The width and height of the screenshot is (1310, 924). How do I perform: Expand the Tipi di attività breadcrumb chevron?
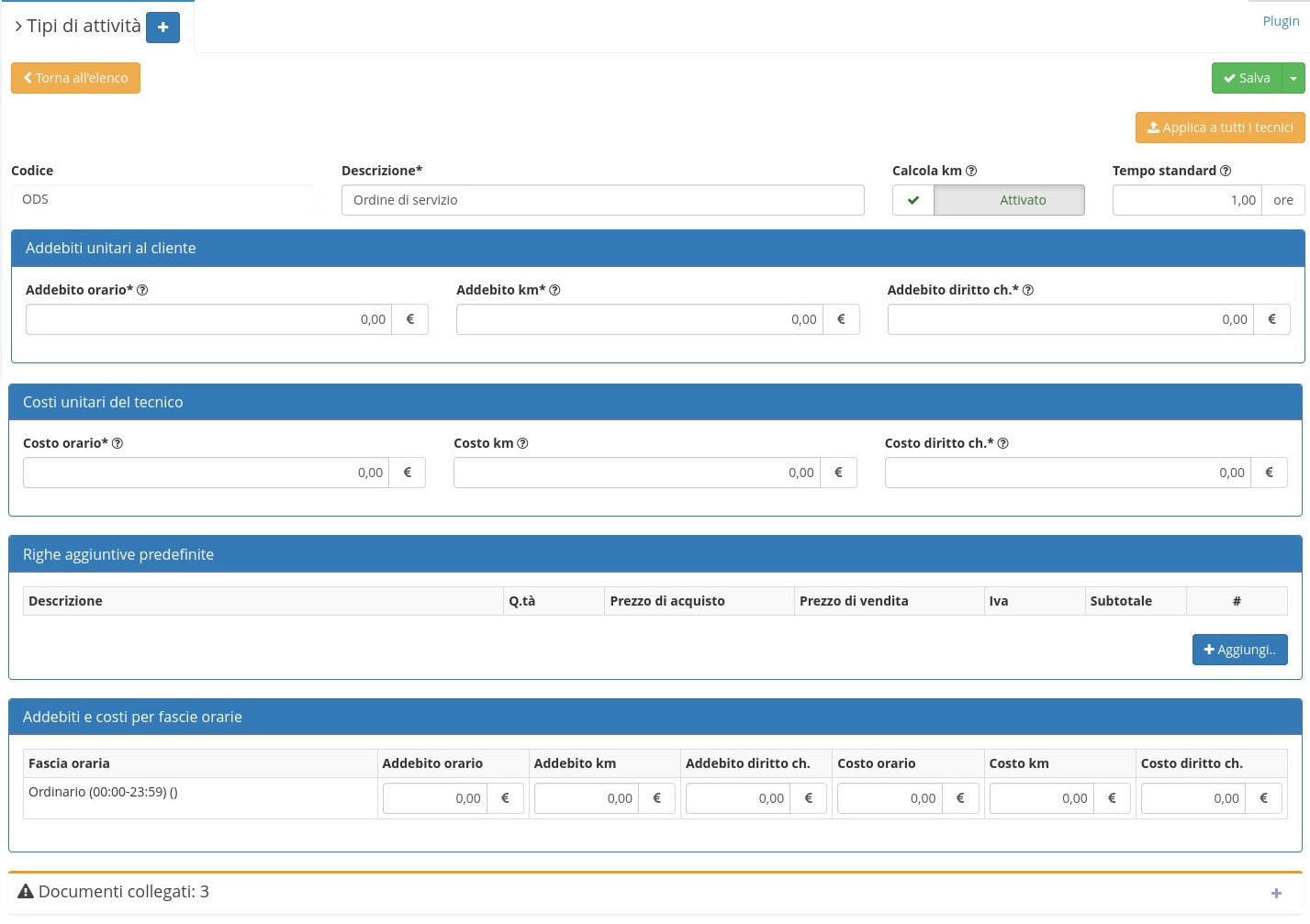click(18, 27)
